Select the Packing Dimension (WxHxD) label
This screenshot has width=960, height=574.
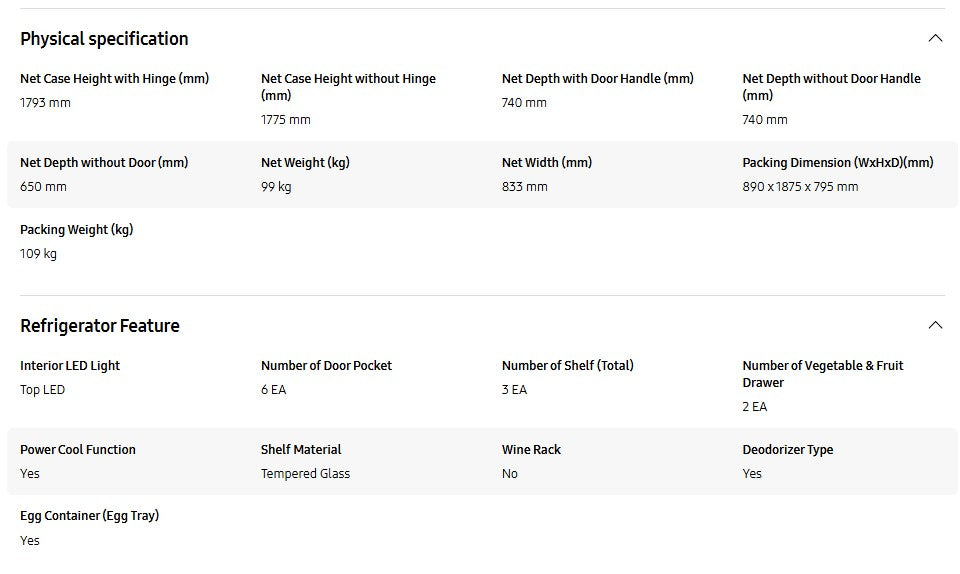pyautogui.click(x=837, y=163)
